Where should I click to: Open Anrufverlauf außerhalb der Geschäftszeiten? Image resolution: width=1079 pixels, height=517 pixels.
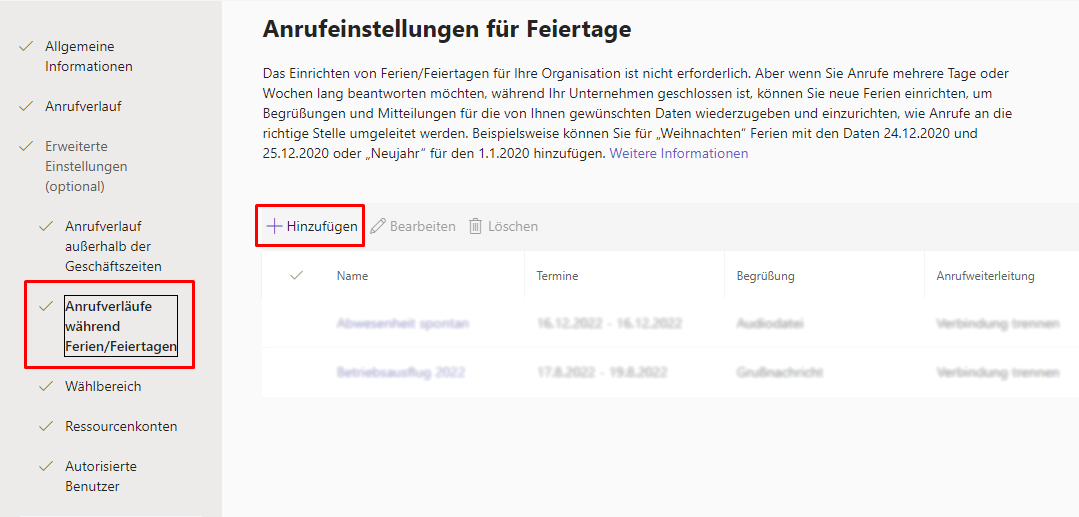click(113, 246)
